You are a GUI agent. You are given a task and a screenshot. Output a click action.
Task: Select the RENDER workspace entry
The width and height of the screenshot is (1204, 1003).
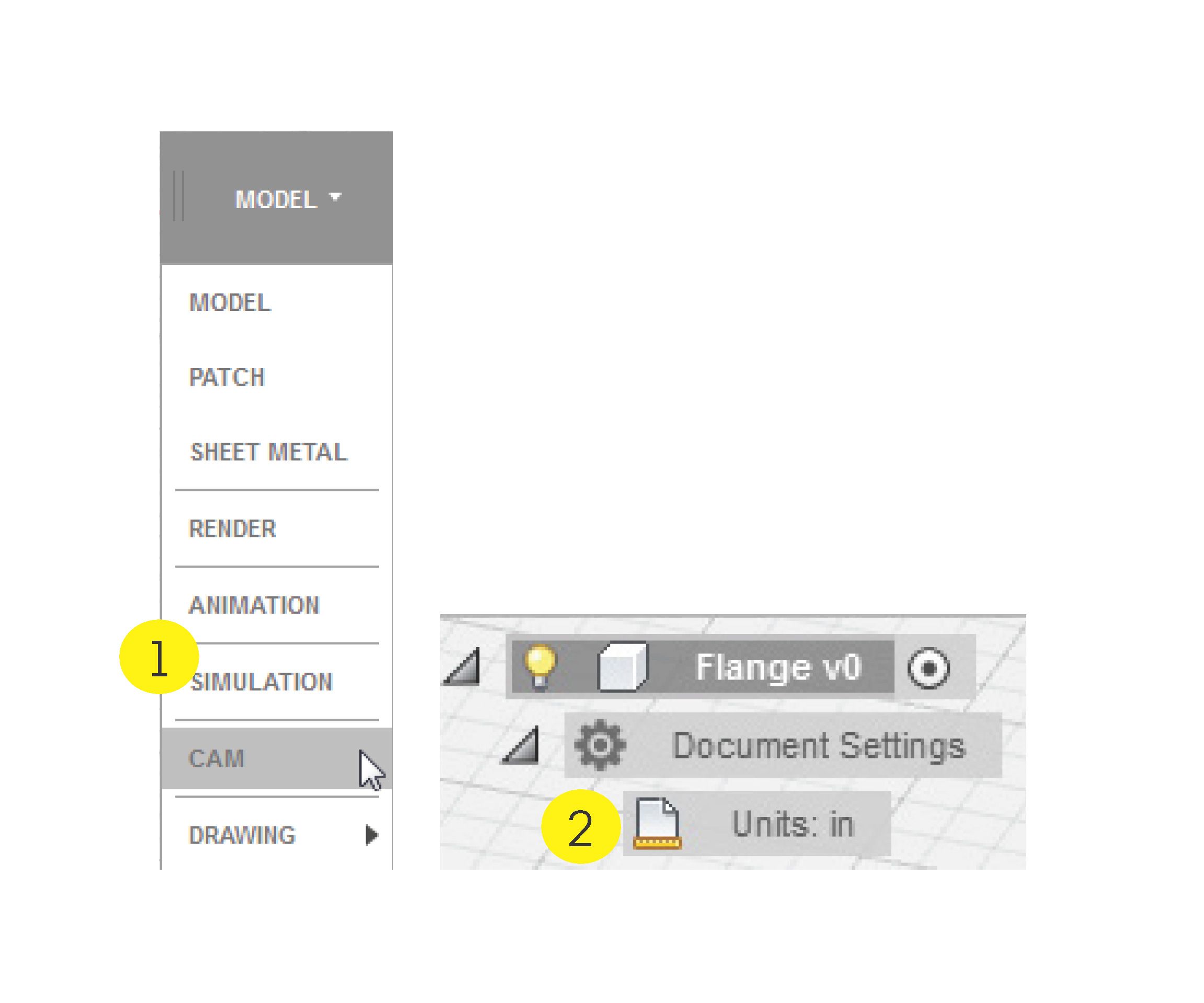click(232, 528)
